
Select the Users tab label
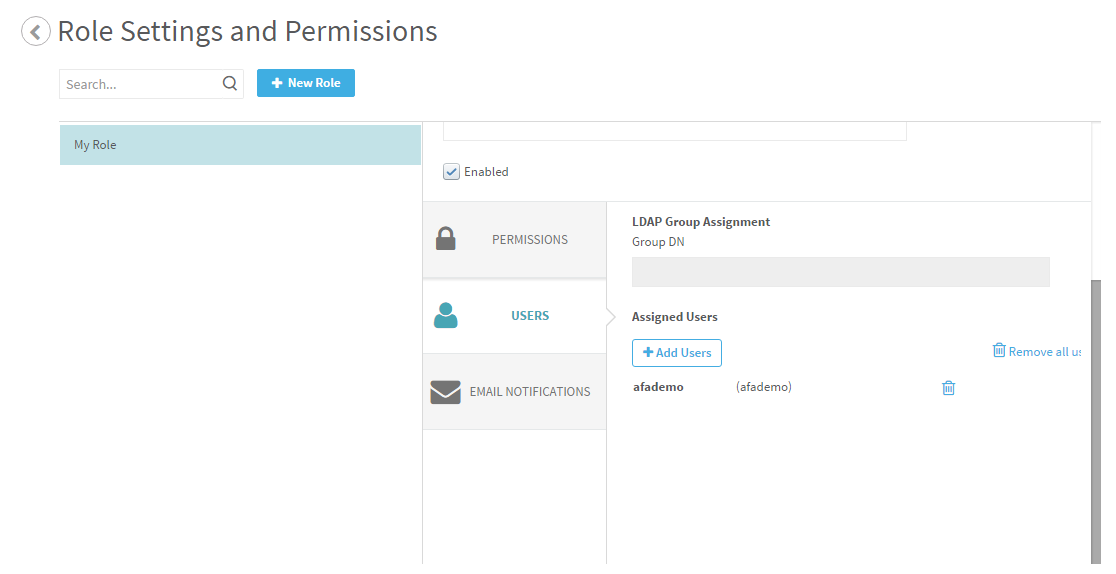530,316
